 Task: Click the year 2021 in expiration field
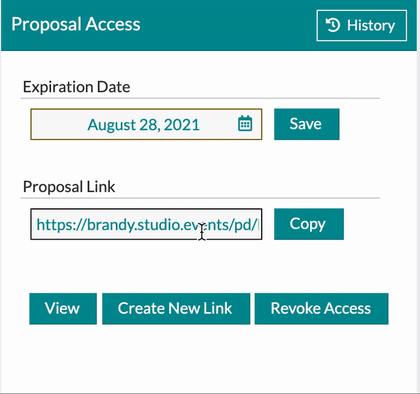coord(182,125)
